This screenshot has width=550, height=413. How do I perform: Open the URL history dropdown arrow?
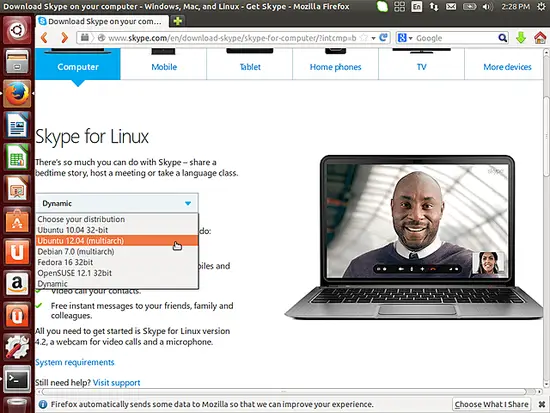[x=374, y=38]
